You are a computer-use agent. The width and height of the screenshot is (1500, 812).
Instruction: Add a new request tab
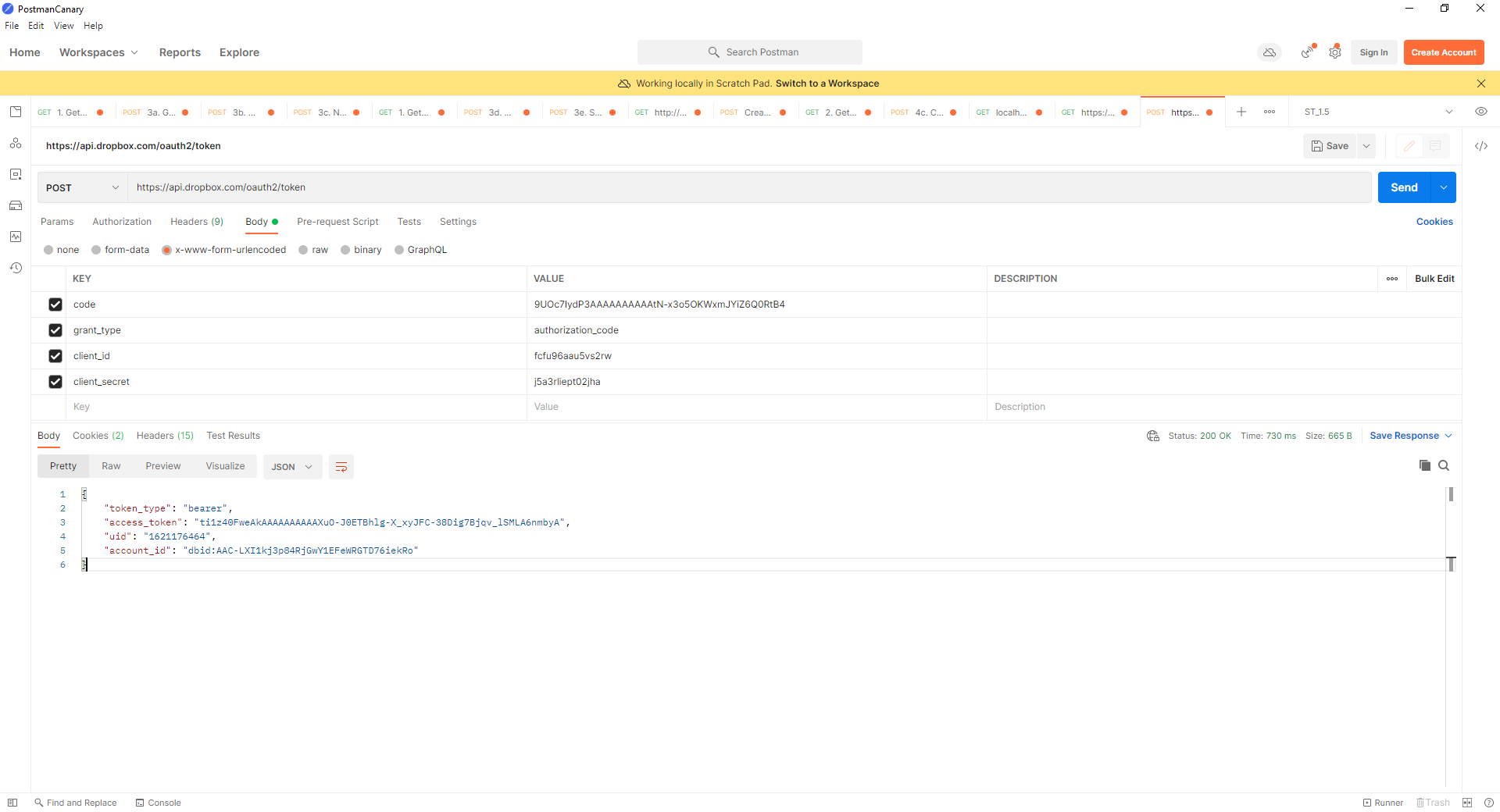(1241, 112)
